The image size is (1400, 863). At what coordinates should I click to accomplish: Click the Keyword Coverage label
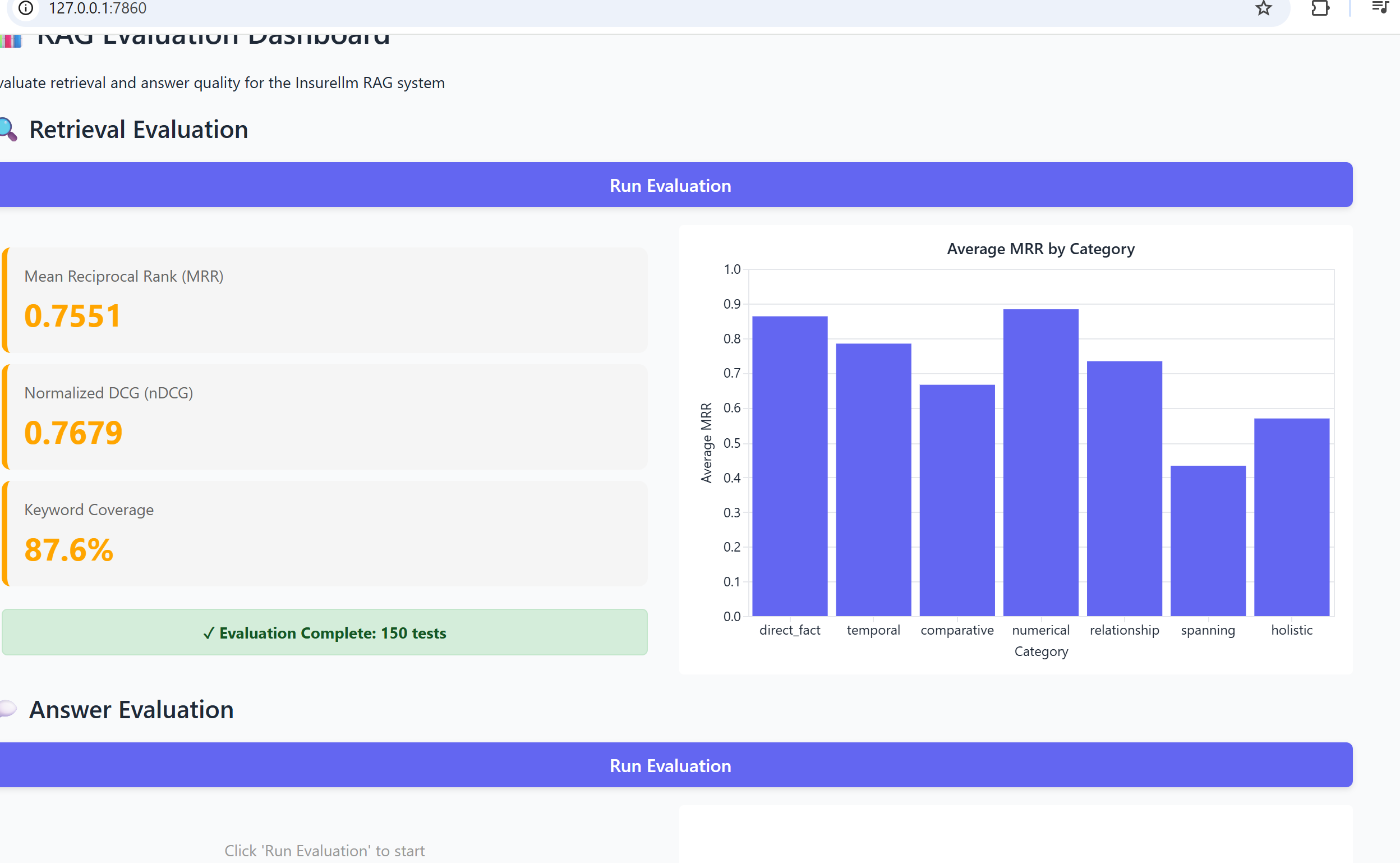(x=89, y=509)
